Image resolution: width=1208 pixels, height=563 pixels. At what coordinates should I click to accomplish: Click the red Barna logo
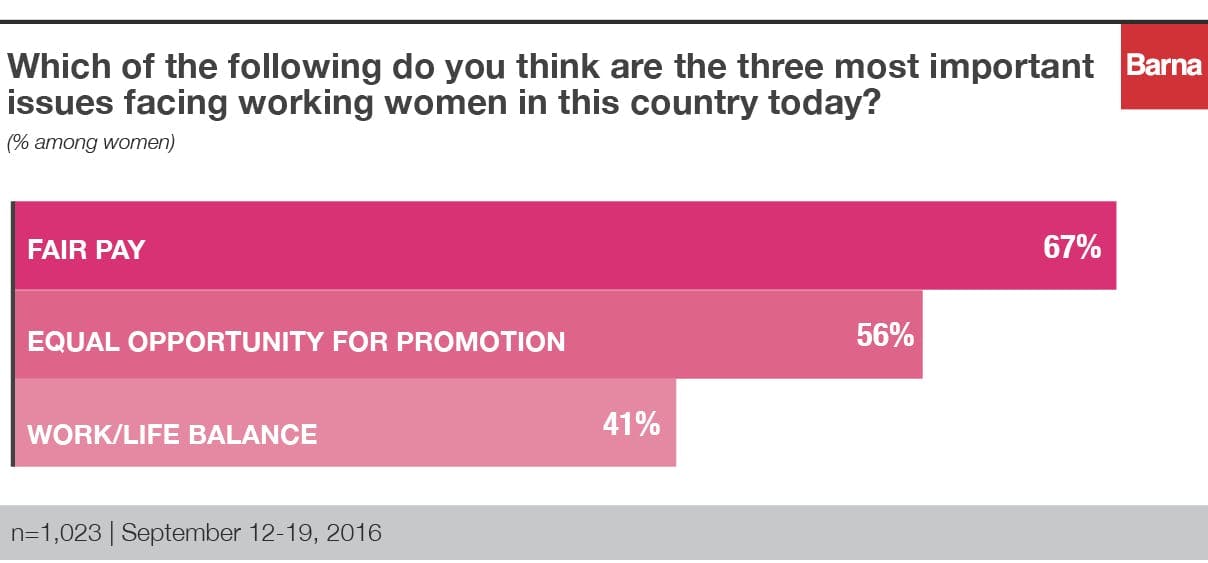click(x=1164, y=68)
